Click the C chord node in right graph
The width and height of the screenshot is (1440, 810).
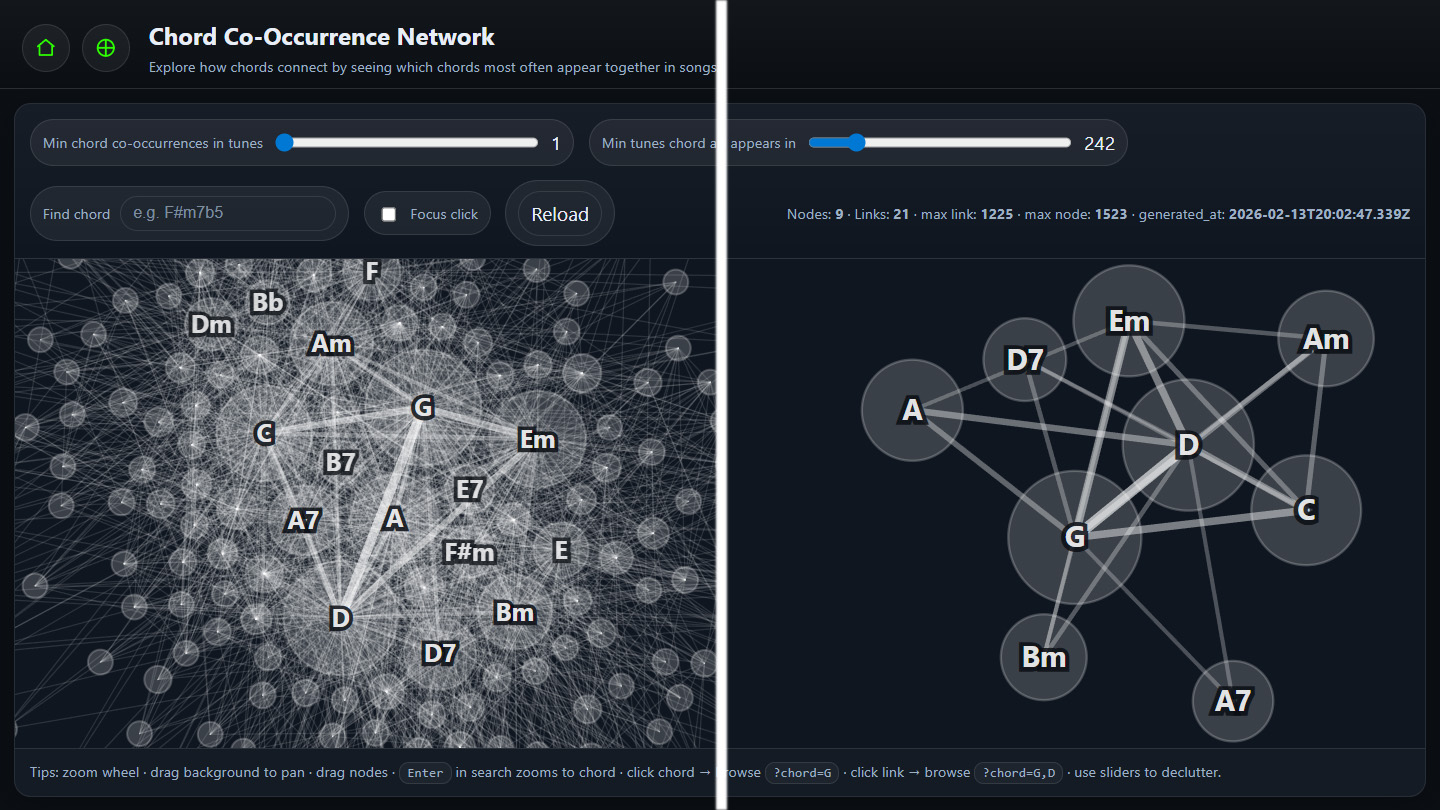tap(1305, 510)
